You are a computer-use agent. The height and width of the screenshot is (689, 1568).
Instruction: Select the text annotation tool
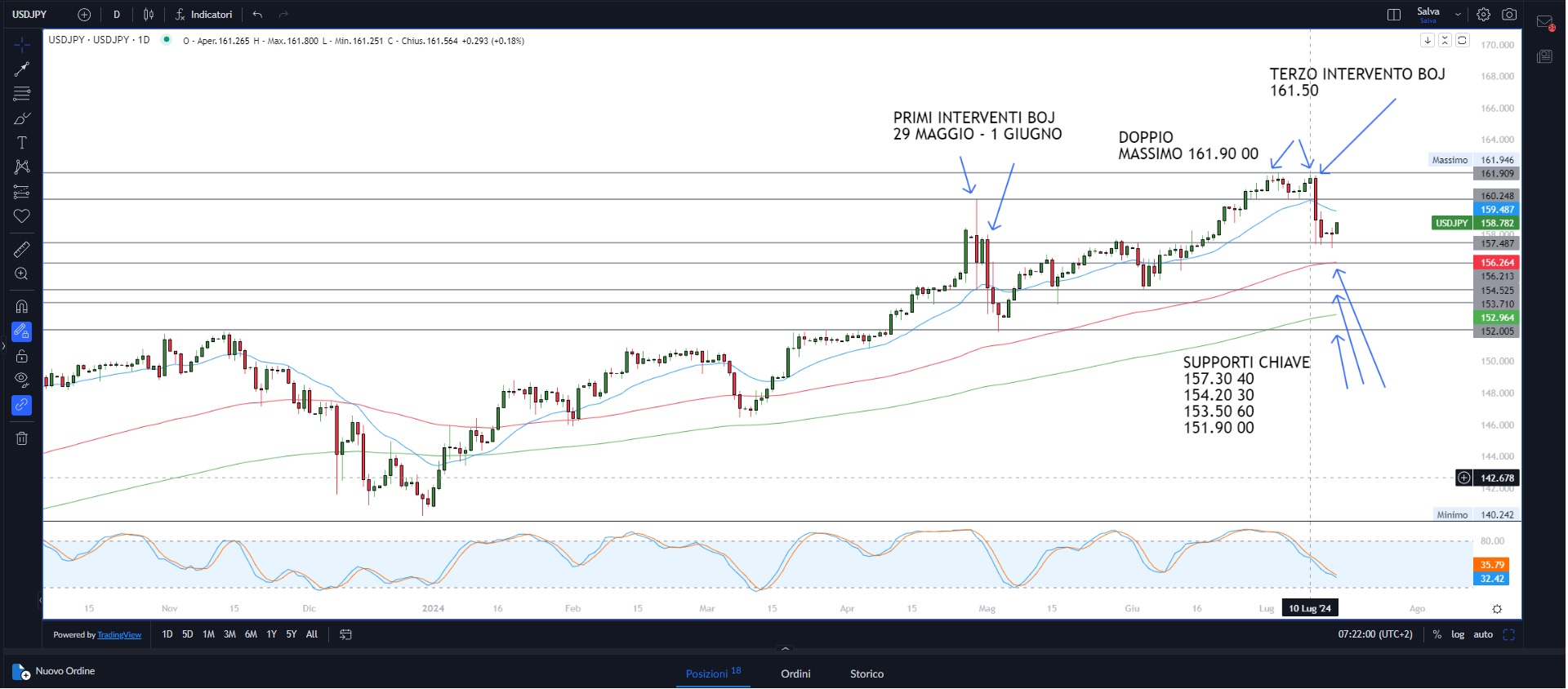coord(22,143)
